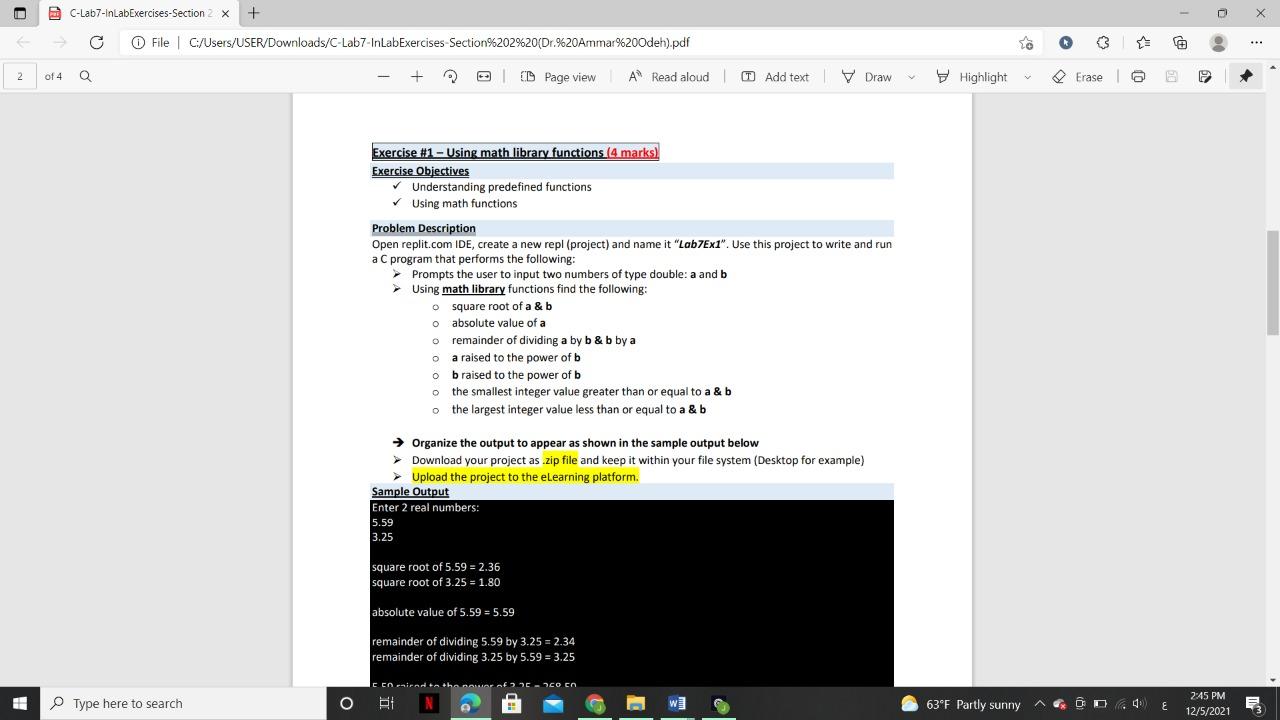The image size is (1280, 720).
Task: Expand hidden system tray icons
Action: (1040, 703)
